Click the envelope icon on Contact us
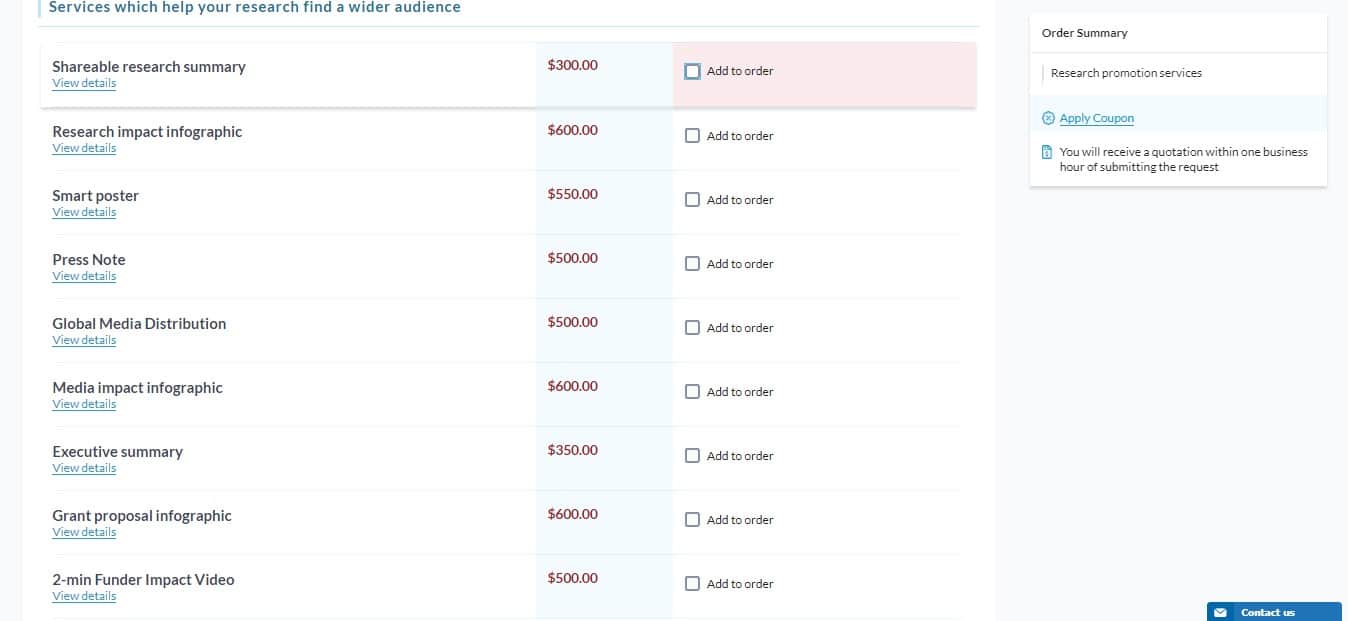The height and width of the screenshot is (621, 1348). click(x=1220, y=613)
